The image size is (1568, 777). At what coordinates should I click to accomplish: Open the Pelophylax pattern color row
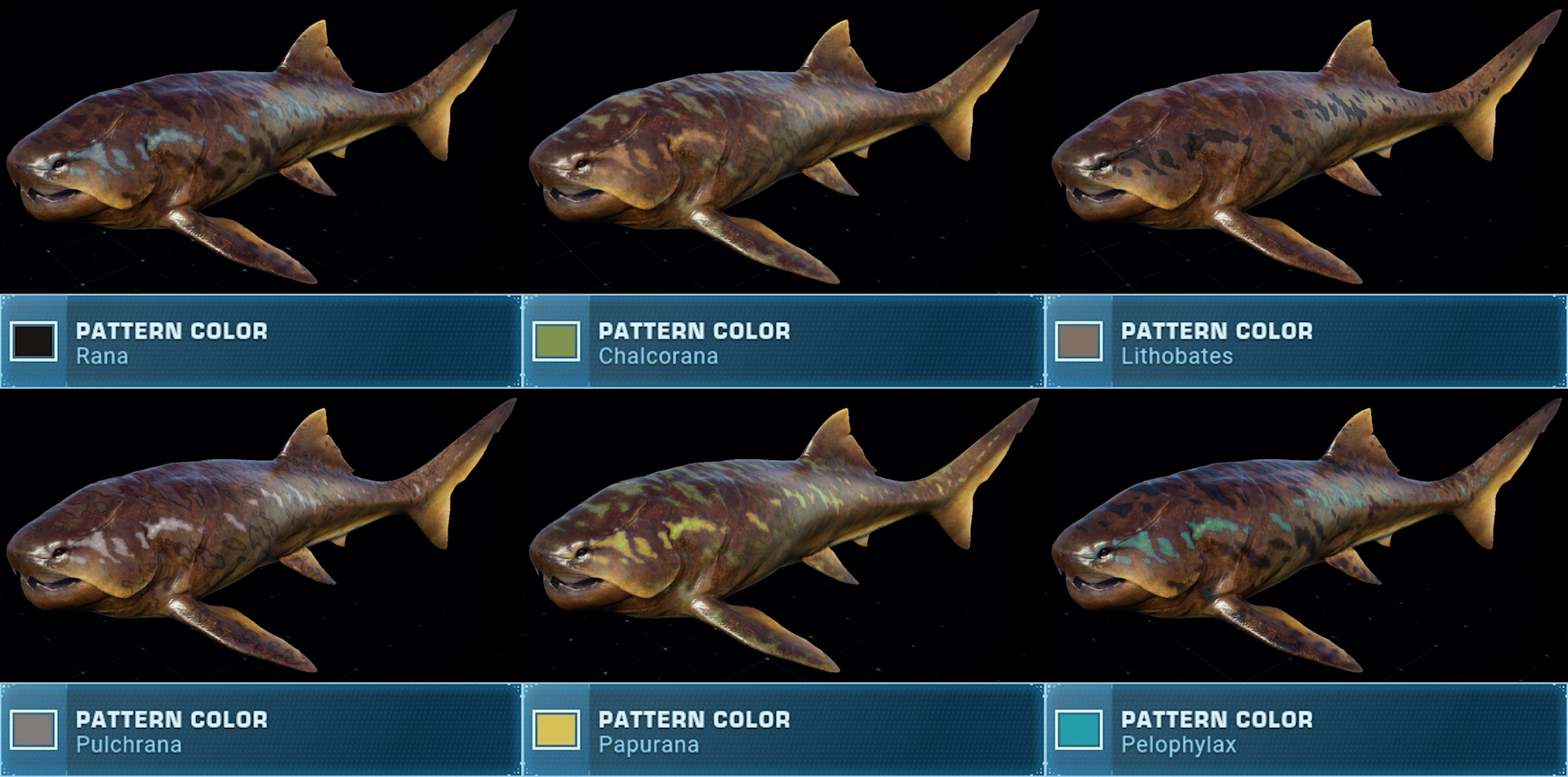pos(1307,729)
